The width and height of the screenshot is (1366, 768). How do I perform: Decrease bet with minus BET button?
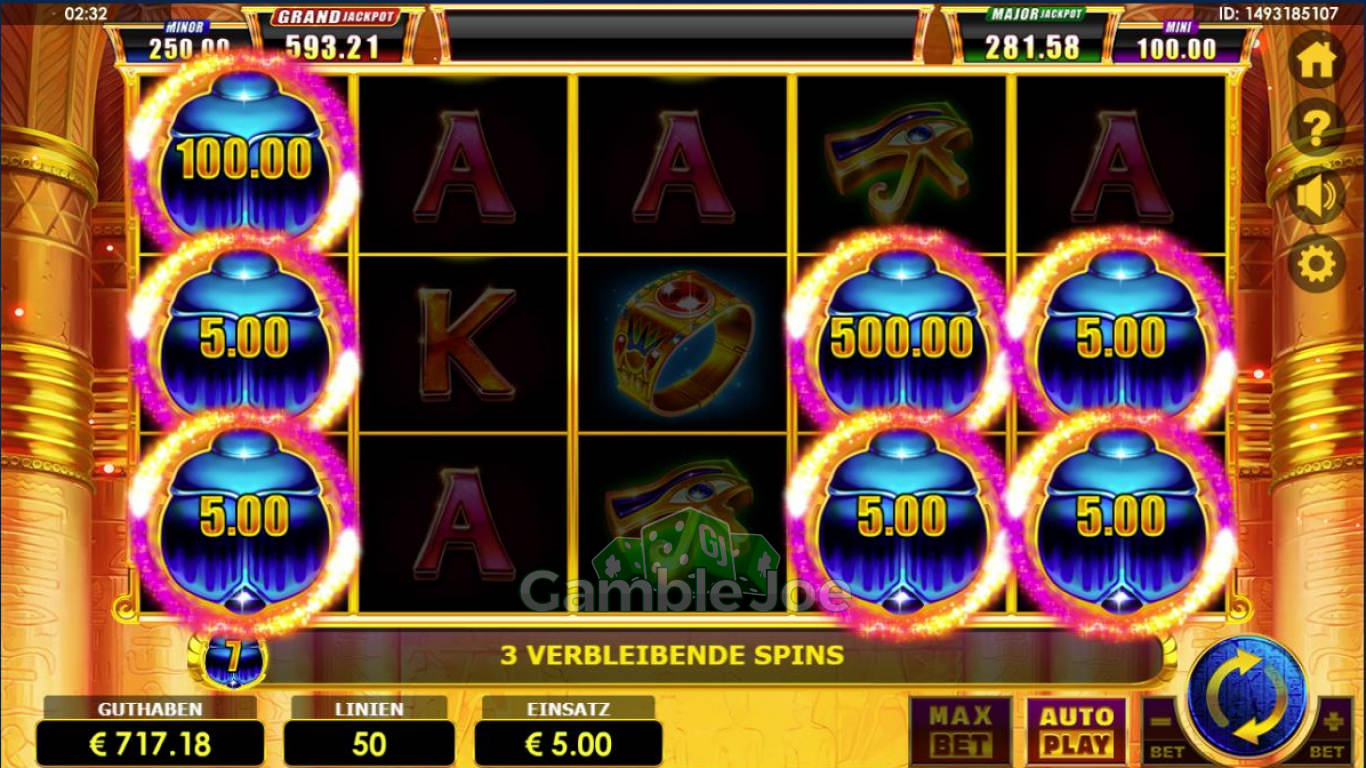pyautogui.click(x=1164, y=731)
